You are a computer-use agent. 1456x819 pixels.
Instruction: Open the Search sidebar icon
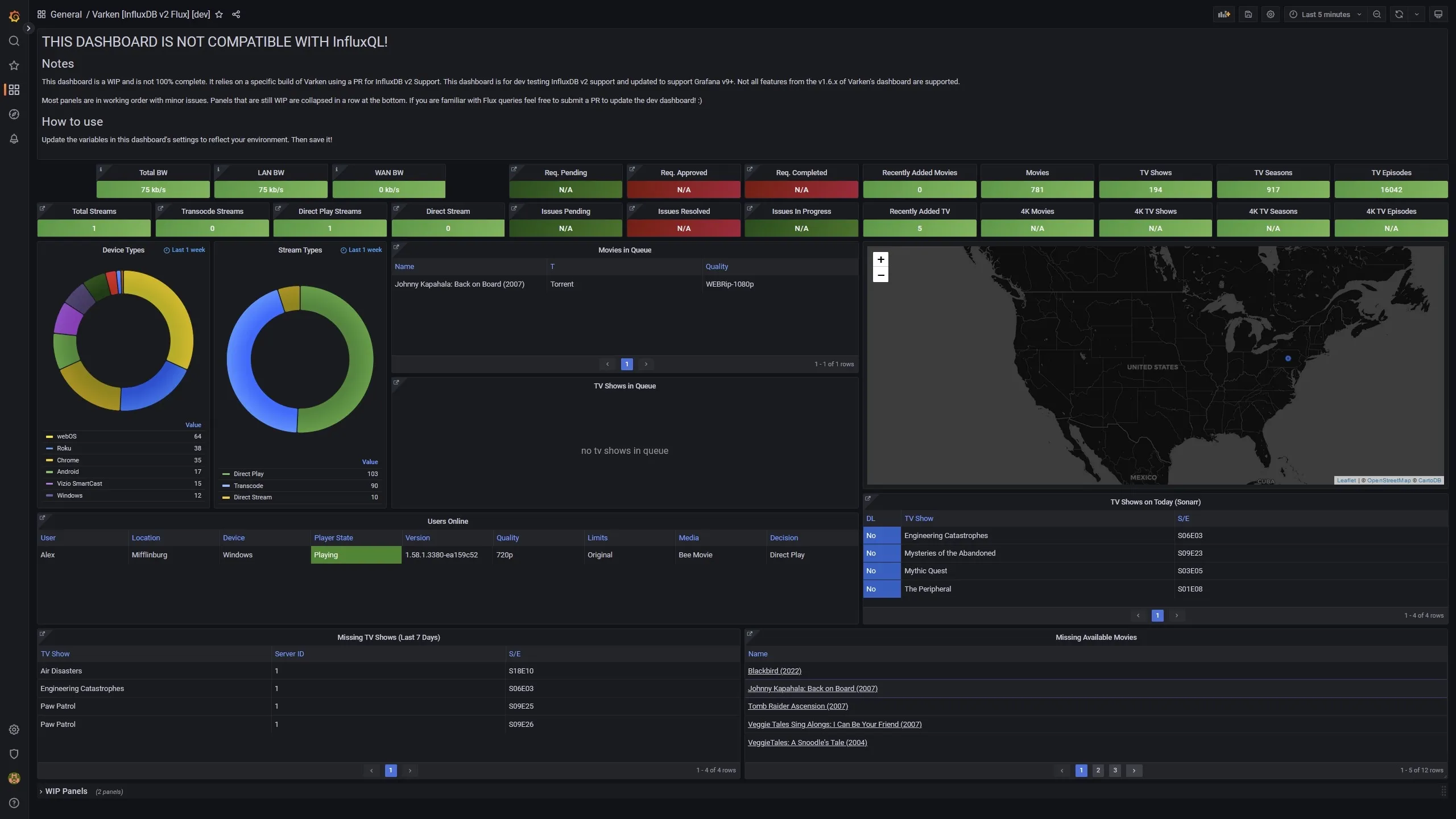click(14, 40)
